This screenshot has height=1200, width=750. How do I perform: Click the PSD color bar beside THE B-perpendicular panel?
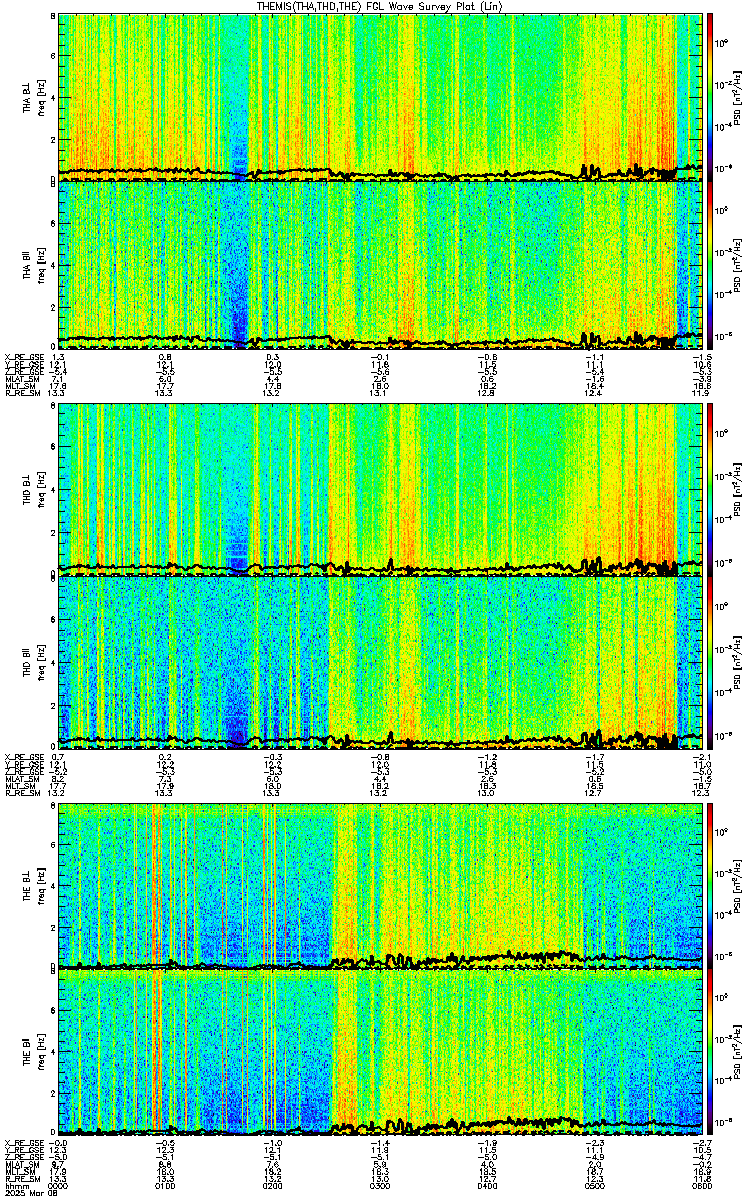click(x=710, y=885)
